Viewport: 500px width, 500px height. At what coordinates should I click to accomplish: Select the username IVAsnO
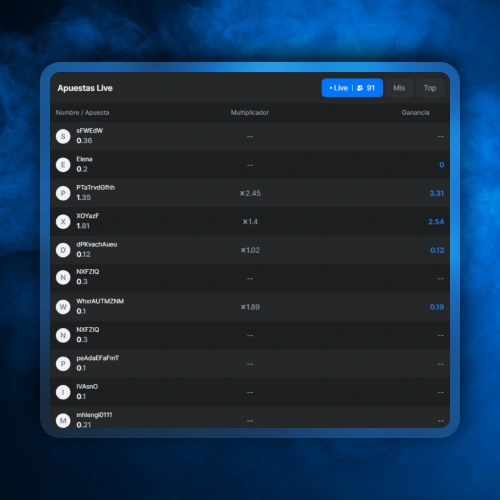pyautogui.click(x=87, y=386)
